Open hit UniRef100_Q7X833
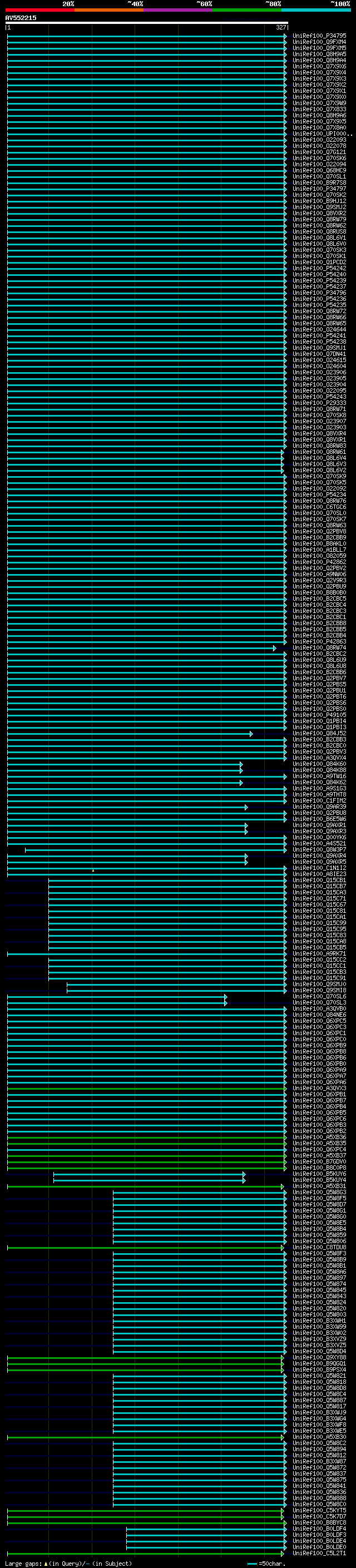 (x=319, y=110)
